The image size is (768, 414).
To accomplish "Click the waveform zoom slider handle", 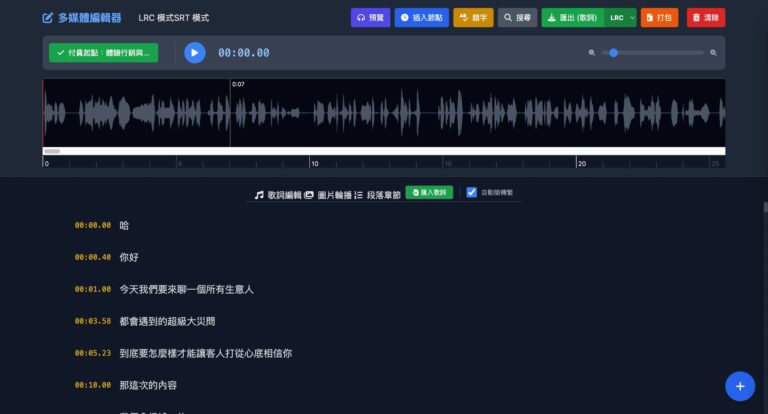I will (613, 52).
